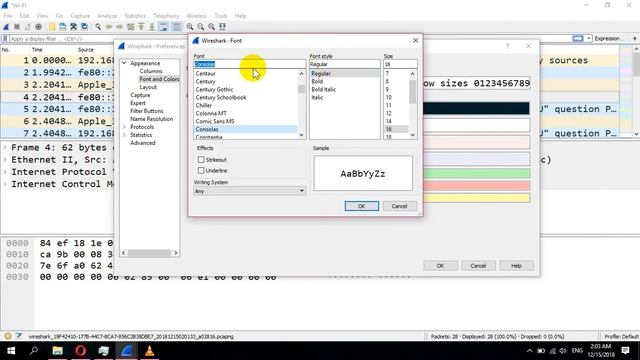Image resolution: width=640 pixels, height=360 pixels.
Task: Expand Internet Control Message detail row
Action: click(x=5, y=184)
